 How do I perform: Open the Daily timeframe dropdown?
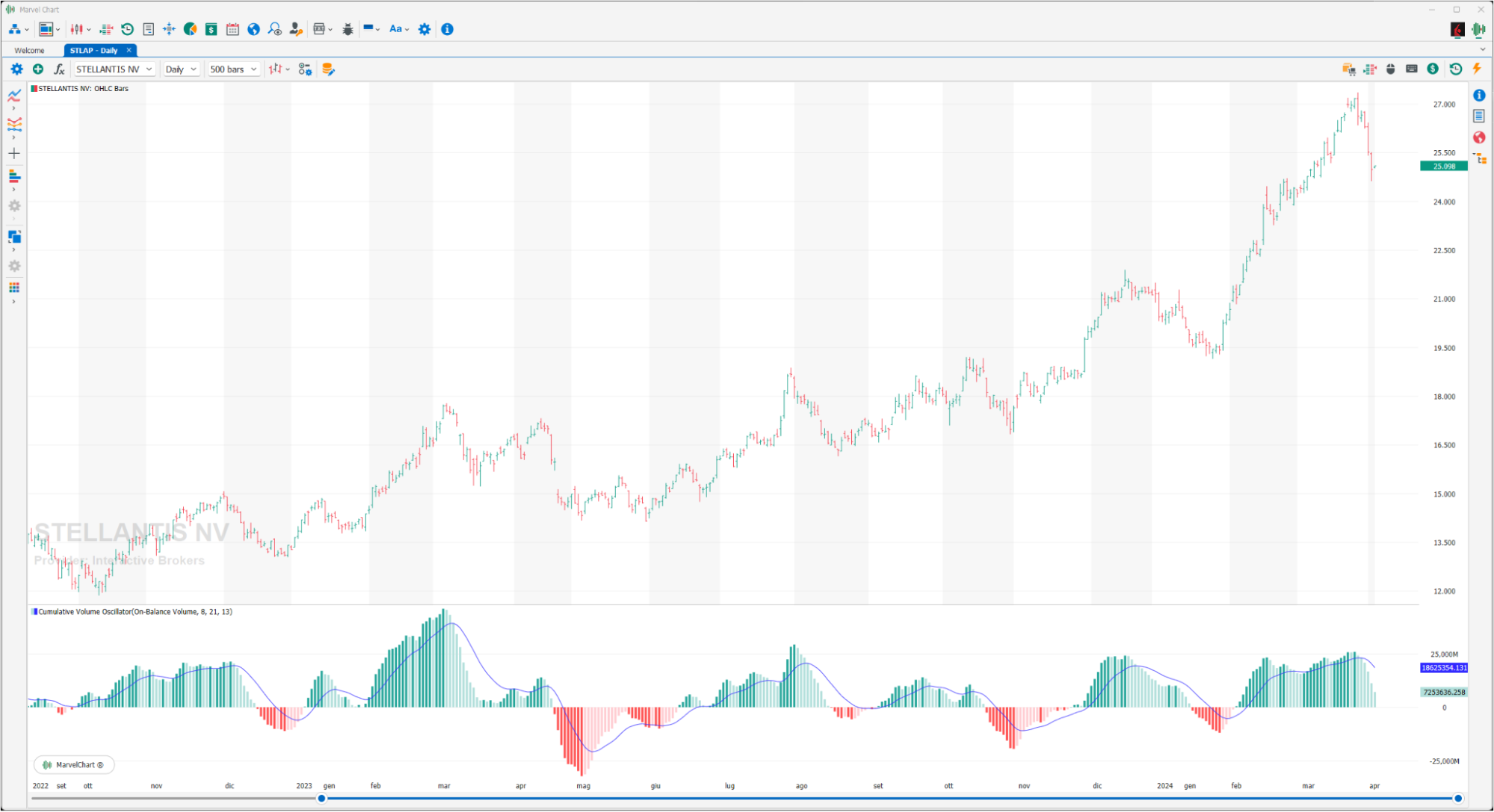[181, 69]
